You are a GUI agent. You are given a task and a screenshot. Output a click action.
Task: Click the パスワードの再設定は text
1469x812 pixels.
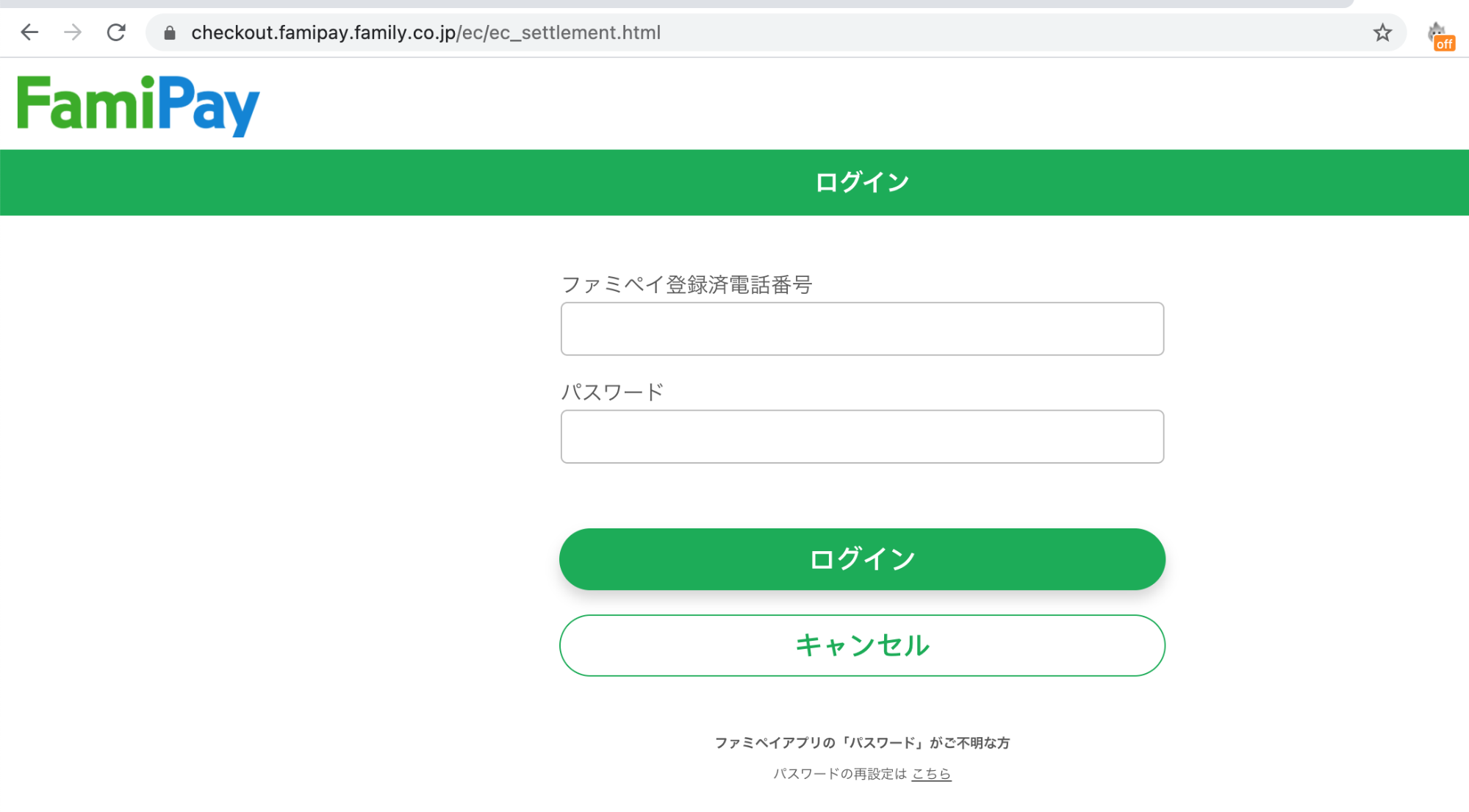pyautogui.click(x=840, y=774)
